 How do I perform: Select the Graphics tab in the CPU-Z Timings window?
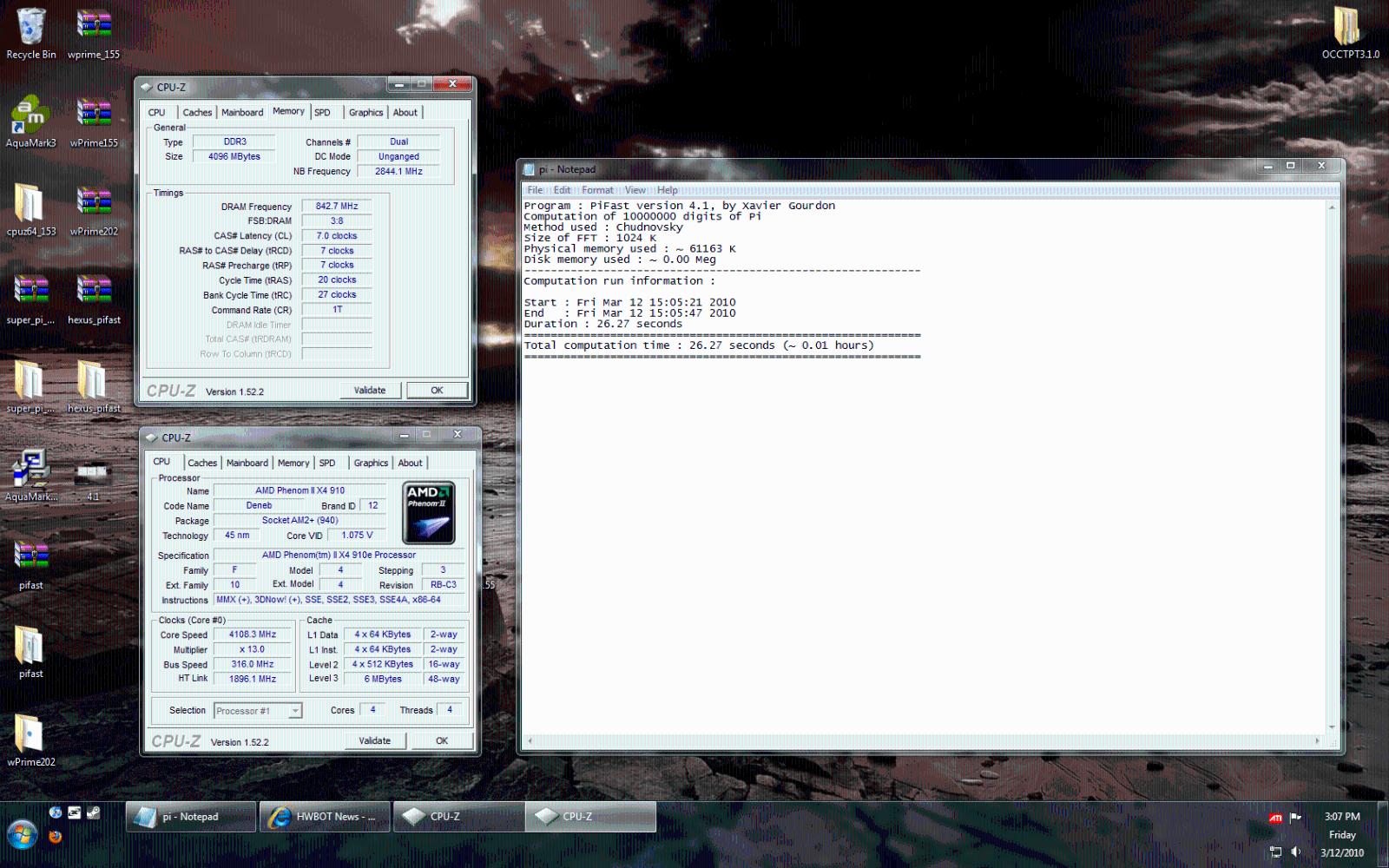point(365,113)
